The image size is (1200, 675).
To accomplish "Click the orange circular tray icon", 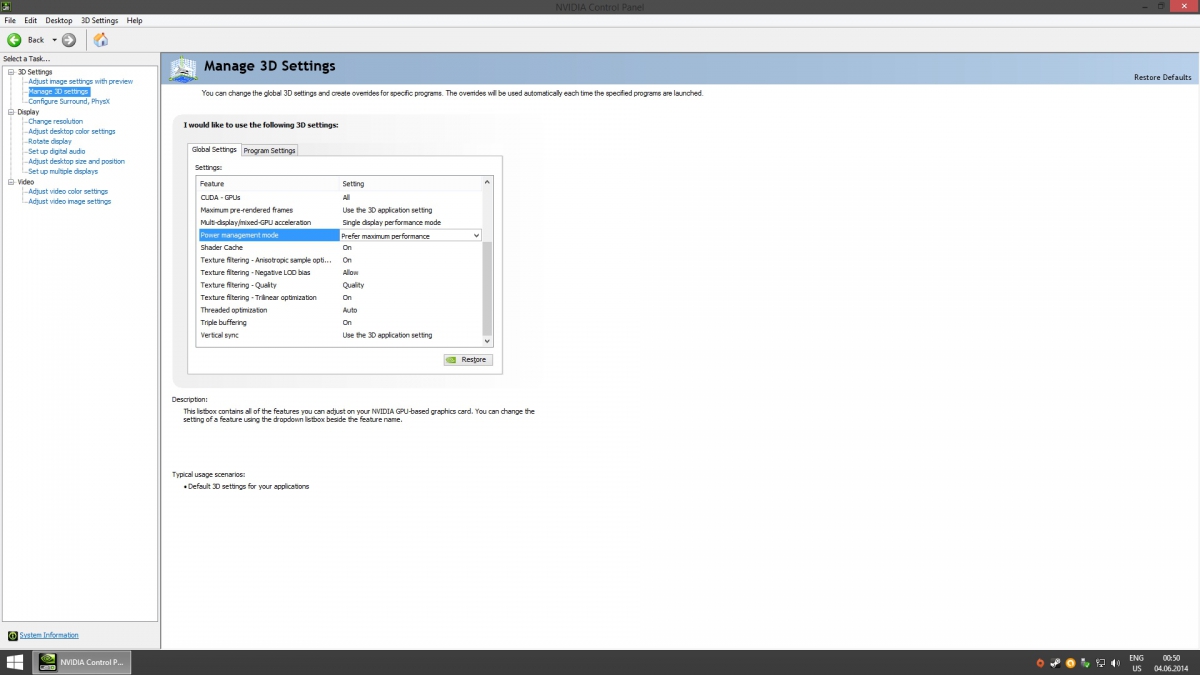I will 1070,663.
